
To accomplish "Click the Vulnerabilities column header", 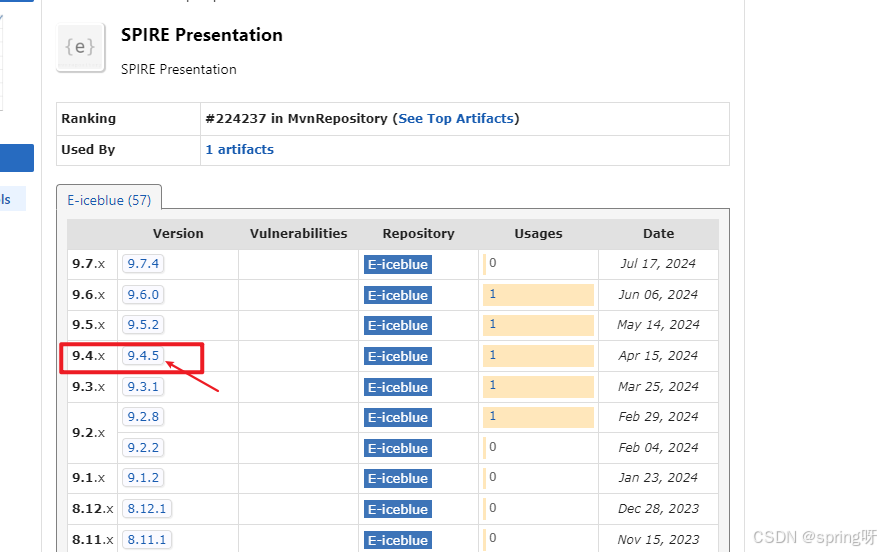I will point(298,234).
